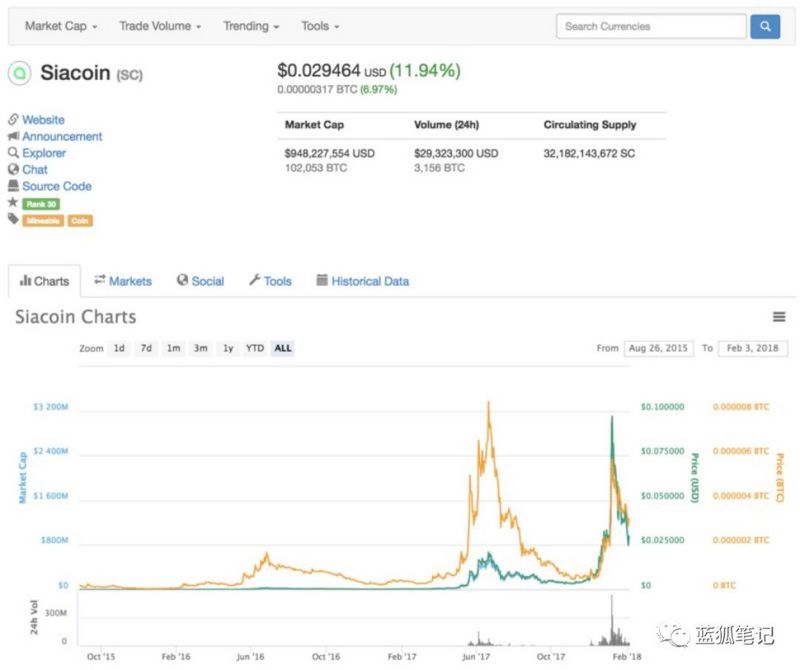Click the blue search magnifier button

pyautogui.click(x=765, y=27)
